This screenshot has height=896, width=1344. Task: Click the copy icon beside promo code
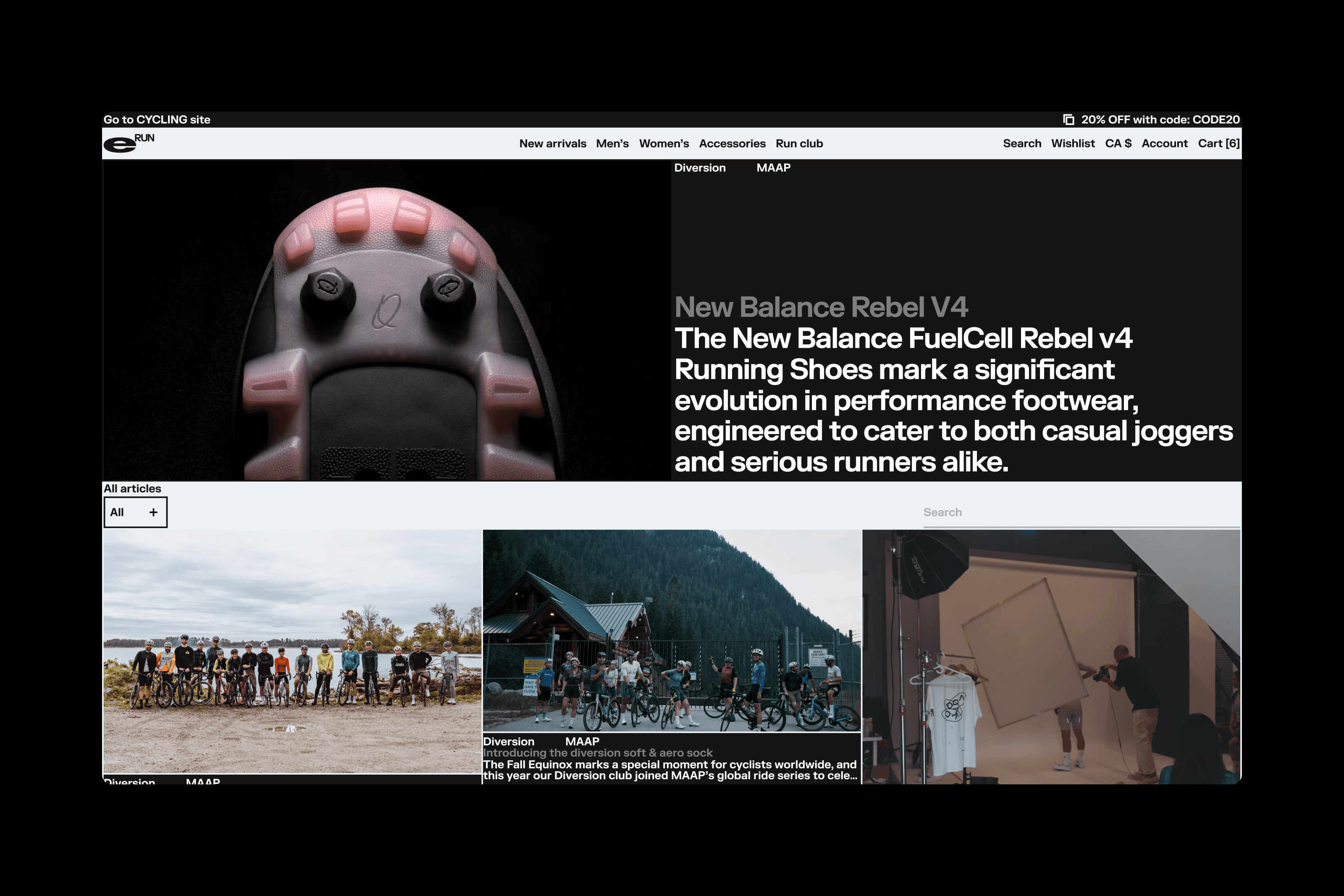coord(1068,119)
